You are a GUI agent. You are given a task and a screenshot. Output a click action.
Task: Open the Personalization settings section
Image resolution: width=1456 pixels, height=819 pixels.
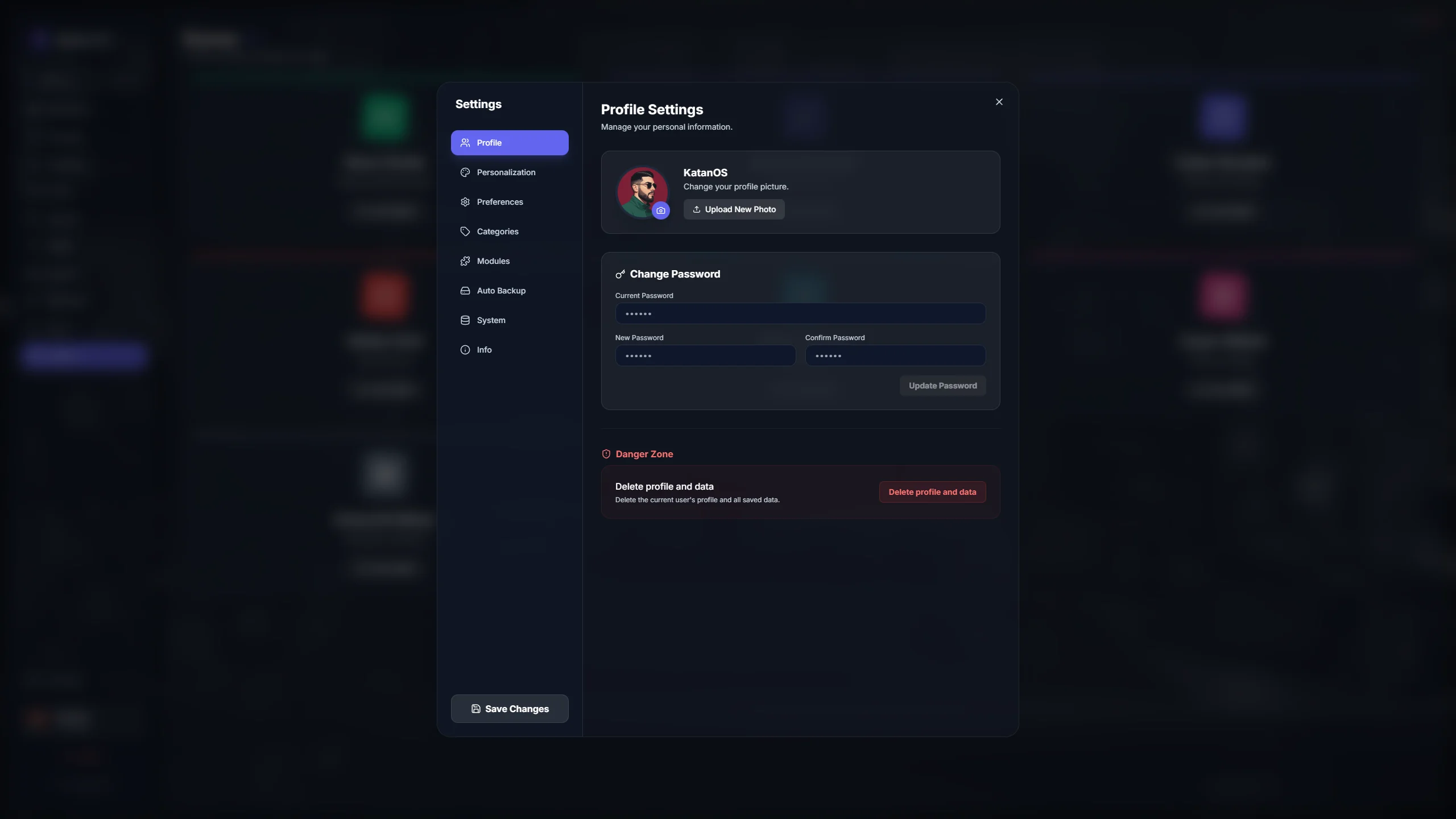tap(506, 172)
